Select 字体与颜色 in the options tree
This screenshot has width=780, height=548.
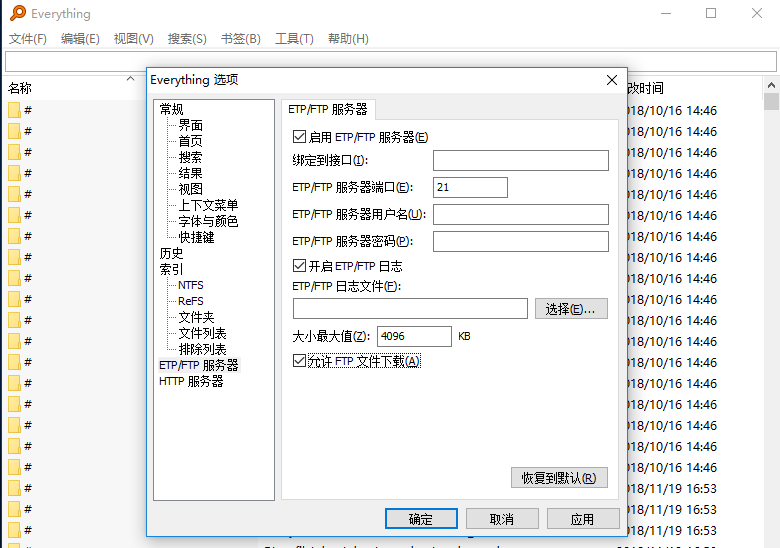click(208, 221)
